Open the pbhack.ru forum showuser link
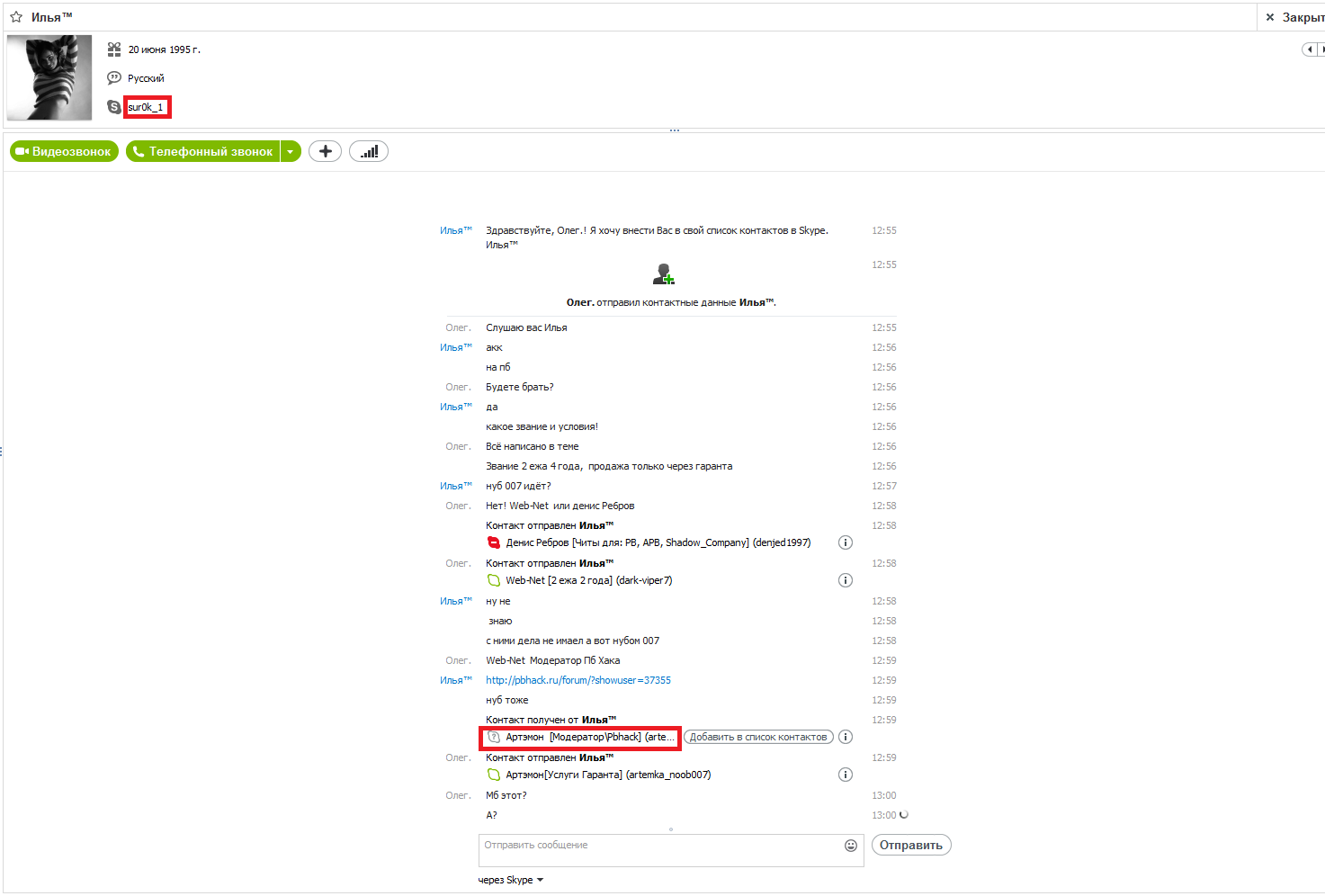Viewport: 1325px width, 896px height. pyautogui.click(x=578, y=680)
